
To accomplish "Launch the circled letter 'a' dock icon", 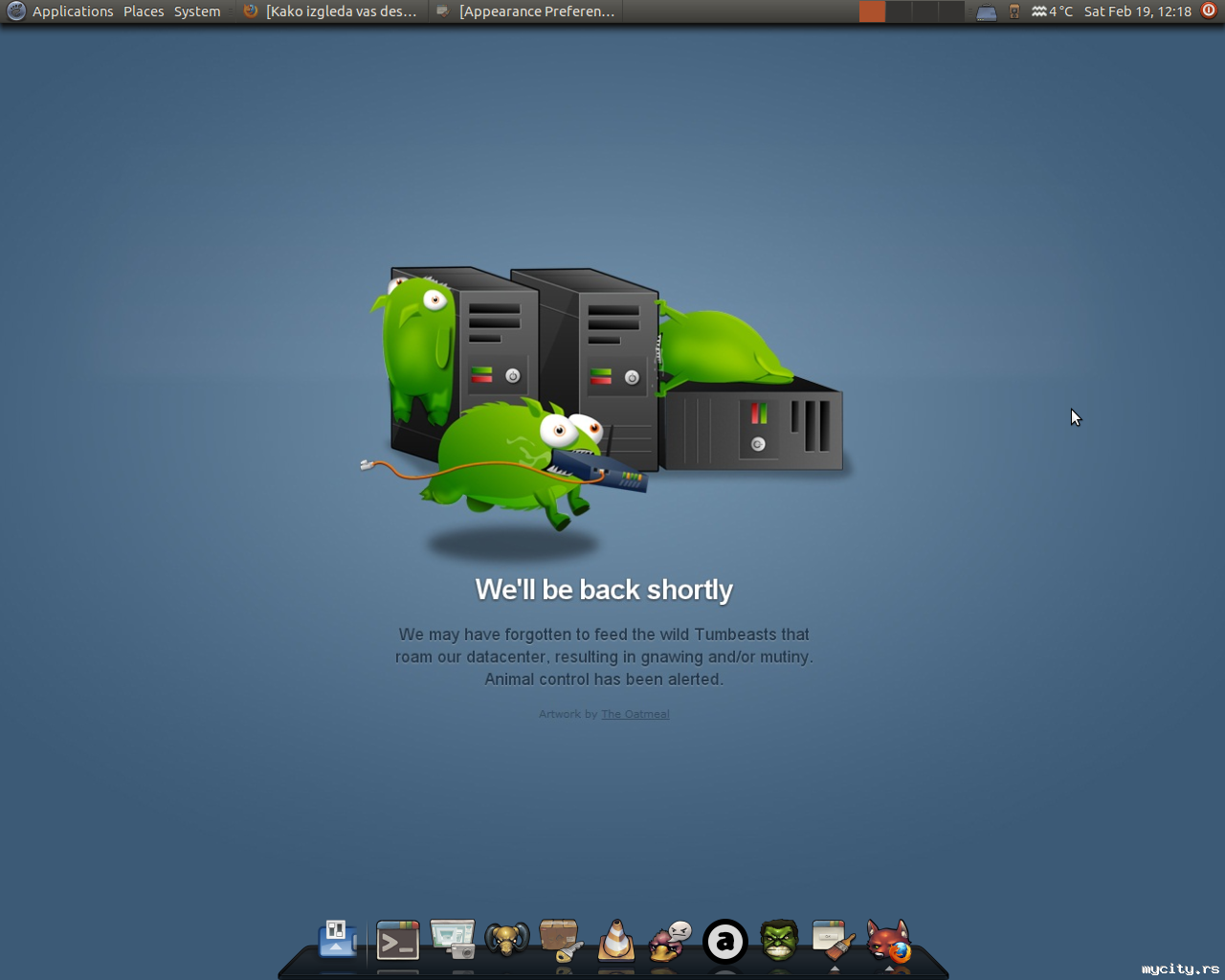I will click(x=725, y=941).
